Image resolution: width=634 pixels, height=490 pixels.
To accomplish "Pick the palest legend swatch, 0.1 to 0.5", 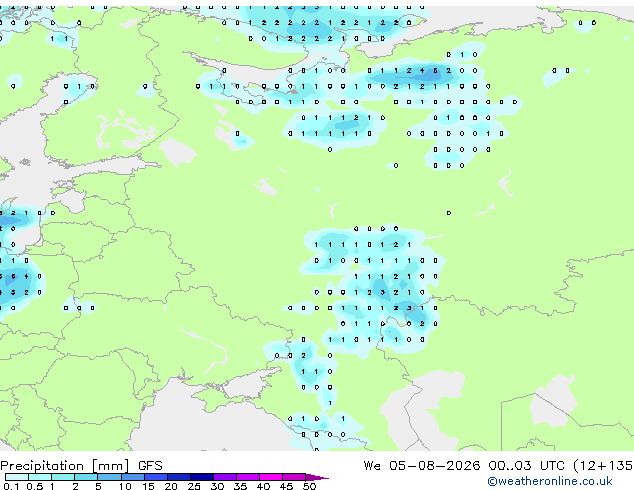I will [x=17, y=477].
